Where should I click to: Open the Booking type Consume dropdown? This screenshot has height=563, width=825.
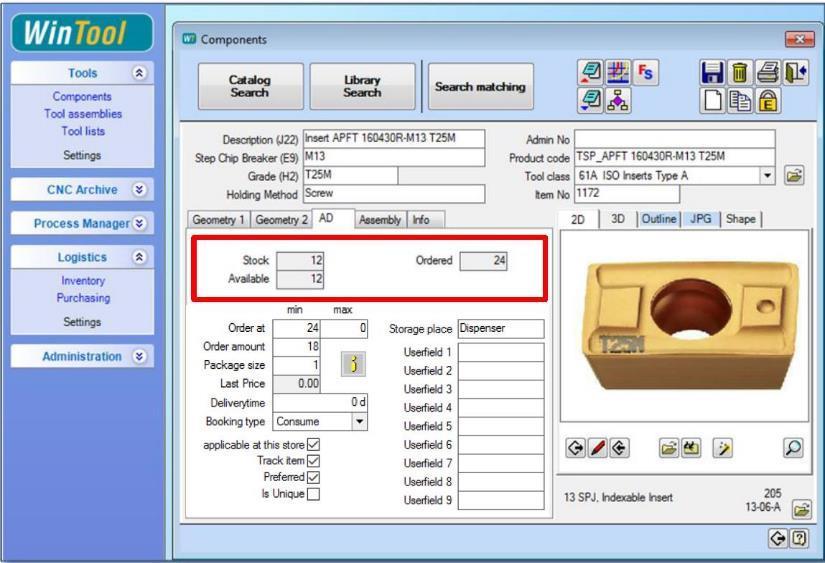pyautogui.click(x=359, y=421)
